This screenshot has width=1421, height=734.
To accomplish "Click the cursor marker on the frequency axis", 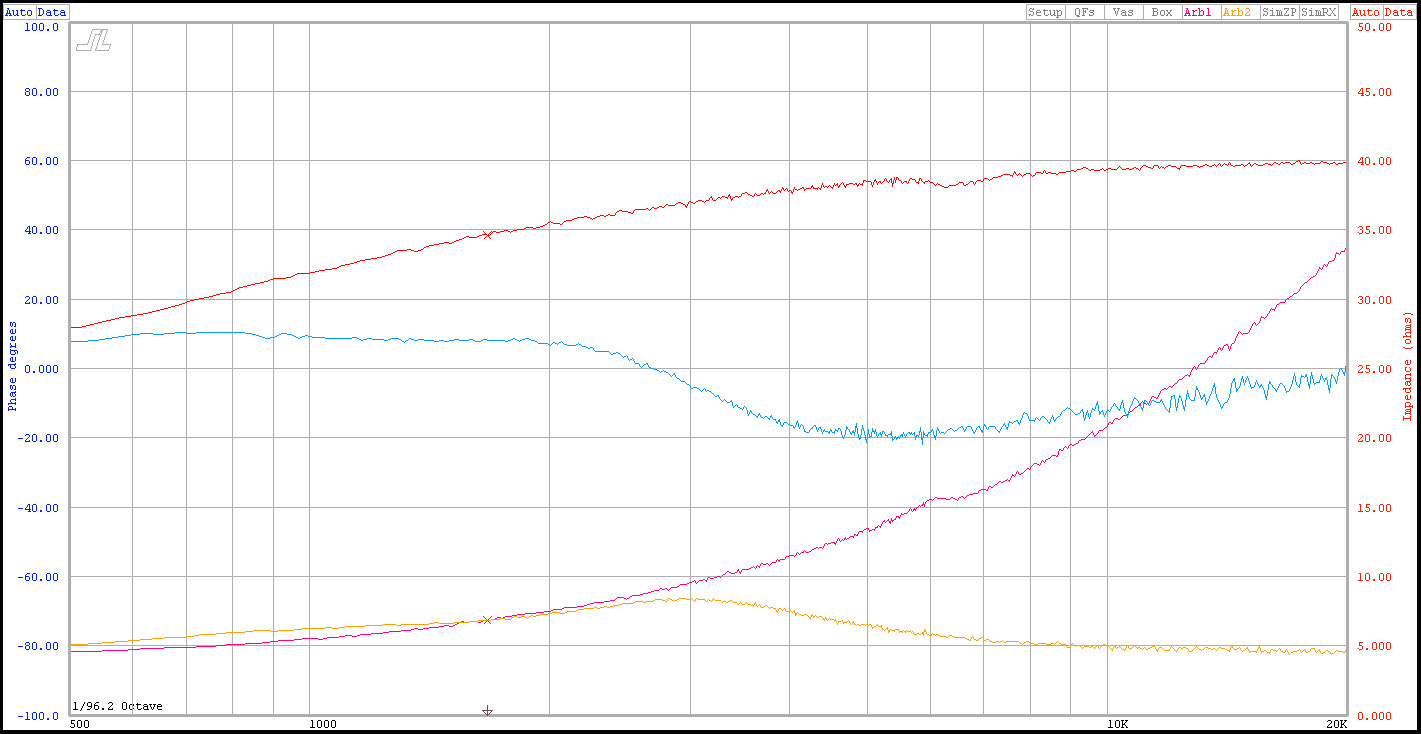I will pos(487,711).
